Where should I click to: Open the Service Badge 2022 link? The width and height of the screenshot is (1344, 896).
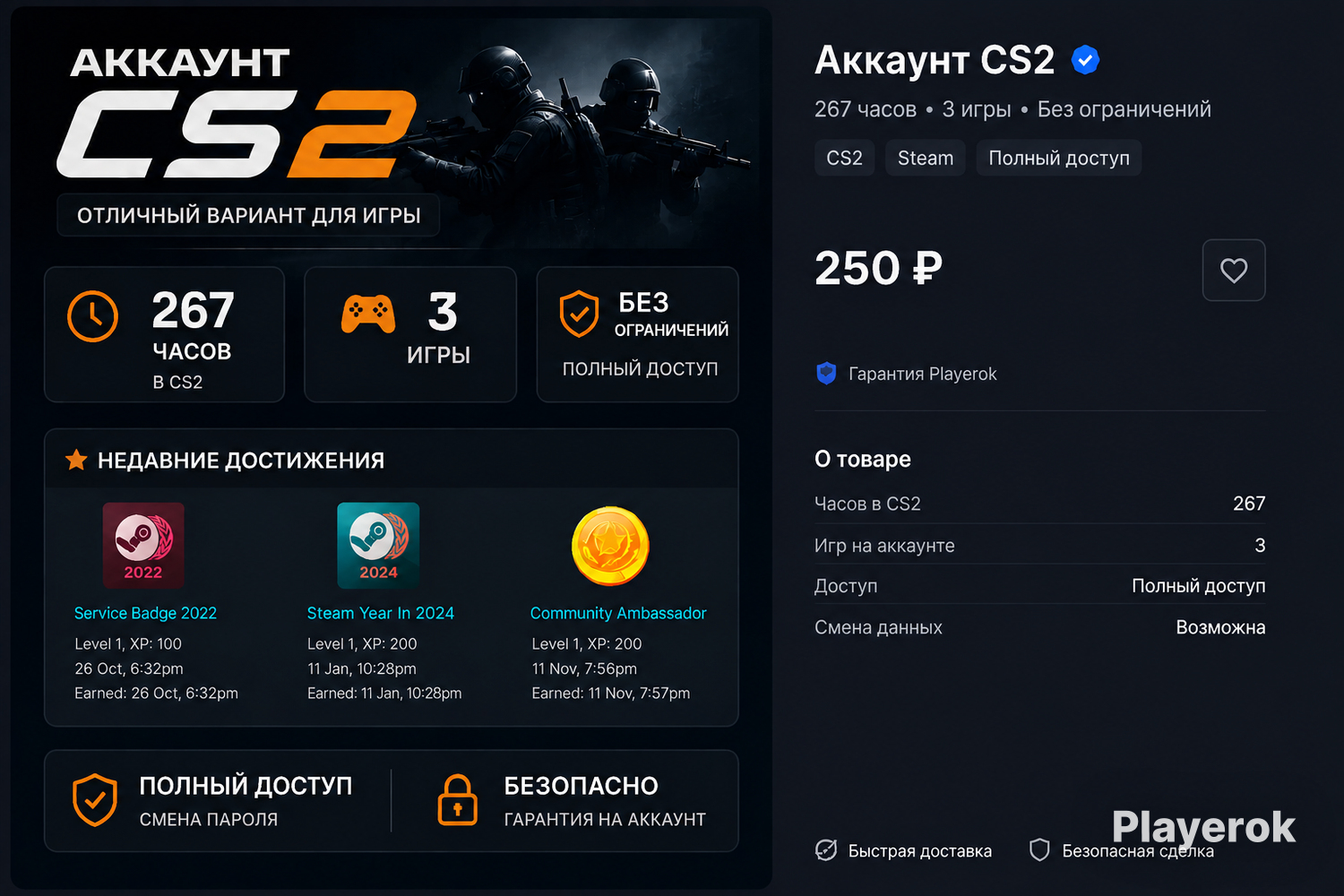click(145, 613)
